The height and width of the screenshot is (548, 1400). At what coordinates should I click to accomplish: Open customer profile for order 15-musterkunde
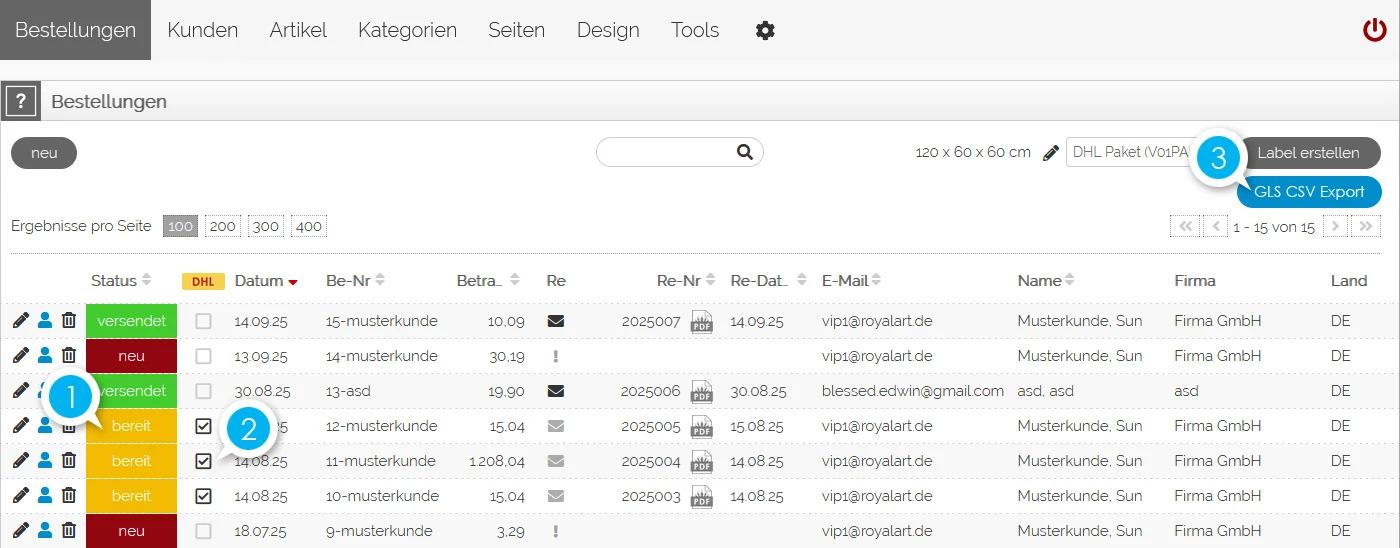45,321
